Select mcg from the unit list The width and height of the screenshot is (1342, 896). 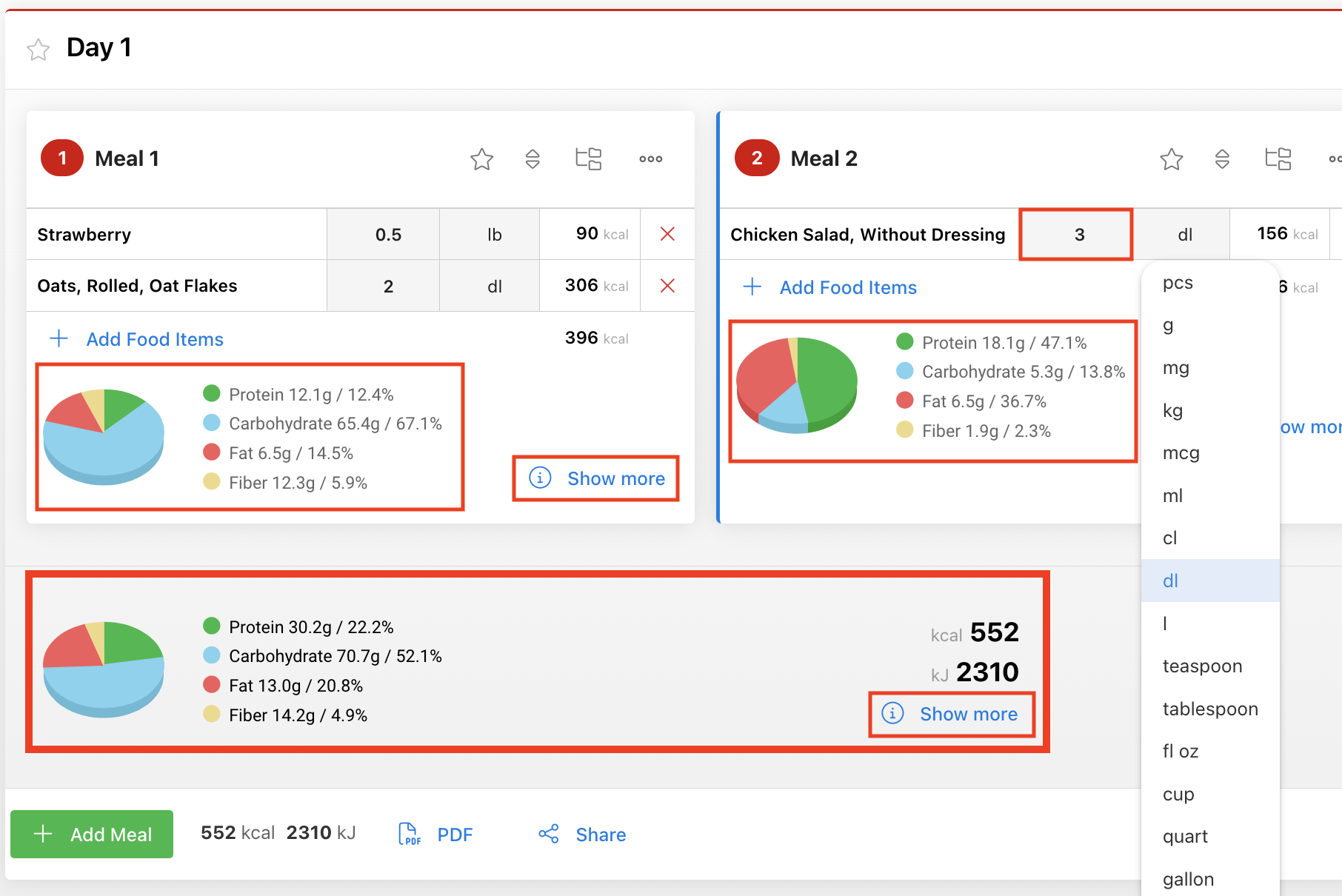pyautogui.click(x=1210, y=452)
